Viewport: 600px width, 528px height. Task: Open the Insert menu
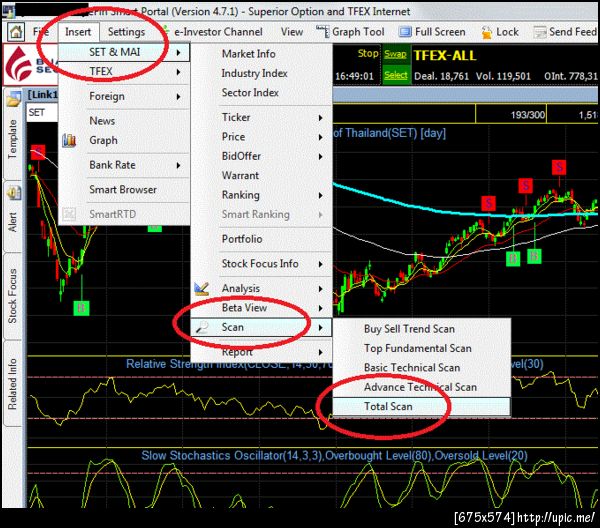pos(78,32)
